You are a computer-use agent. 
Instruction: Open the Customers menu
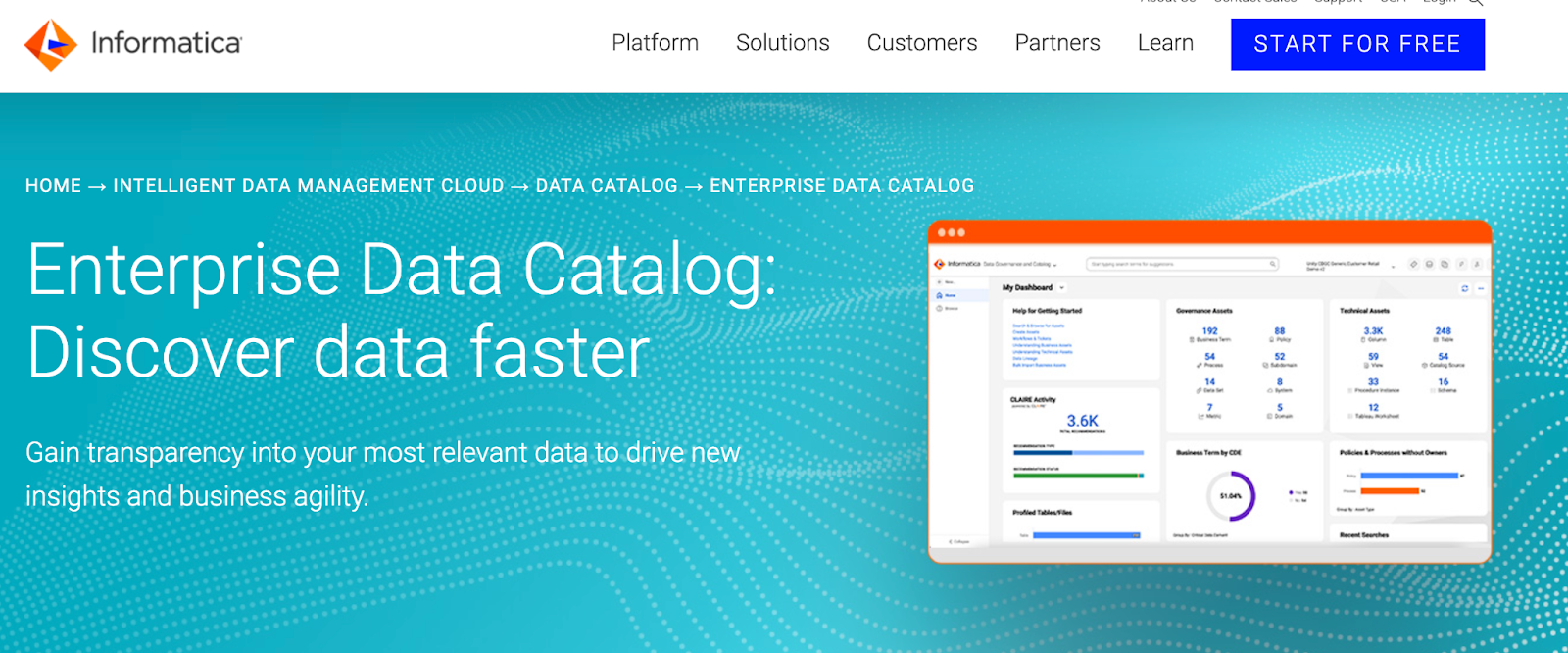921,43
